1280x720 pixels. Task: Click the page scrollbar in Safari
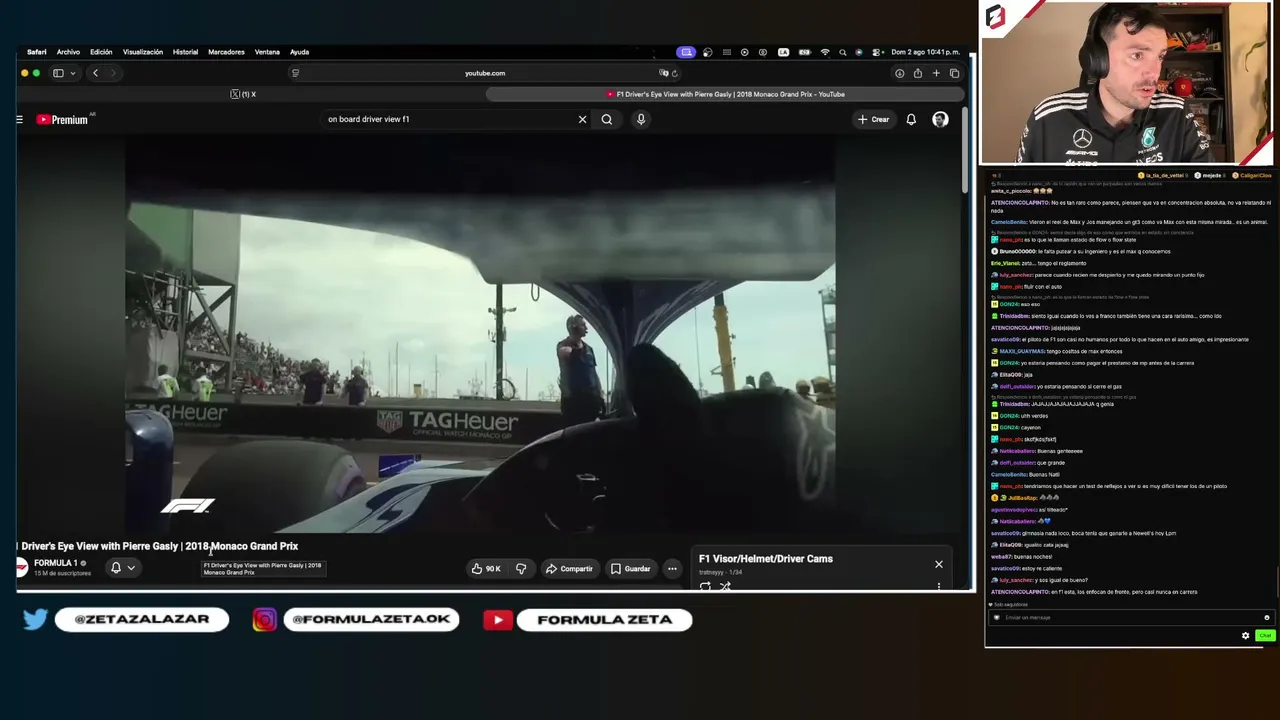965,150
